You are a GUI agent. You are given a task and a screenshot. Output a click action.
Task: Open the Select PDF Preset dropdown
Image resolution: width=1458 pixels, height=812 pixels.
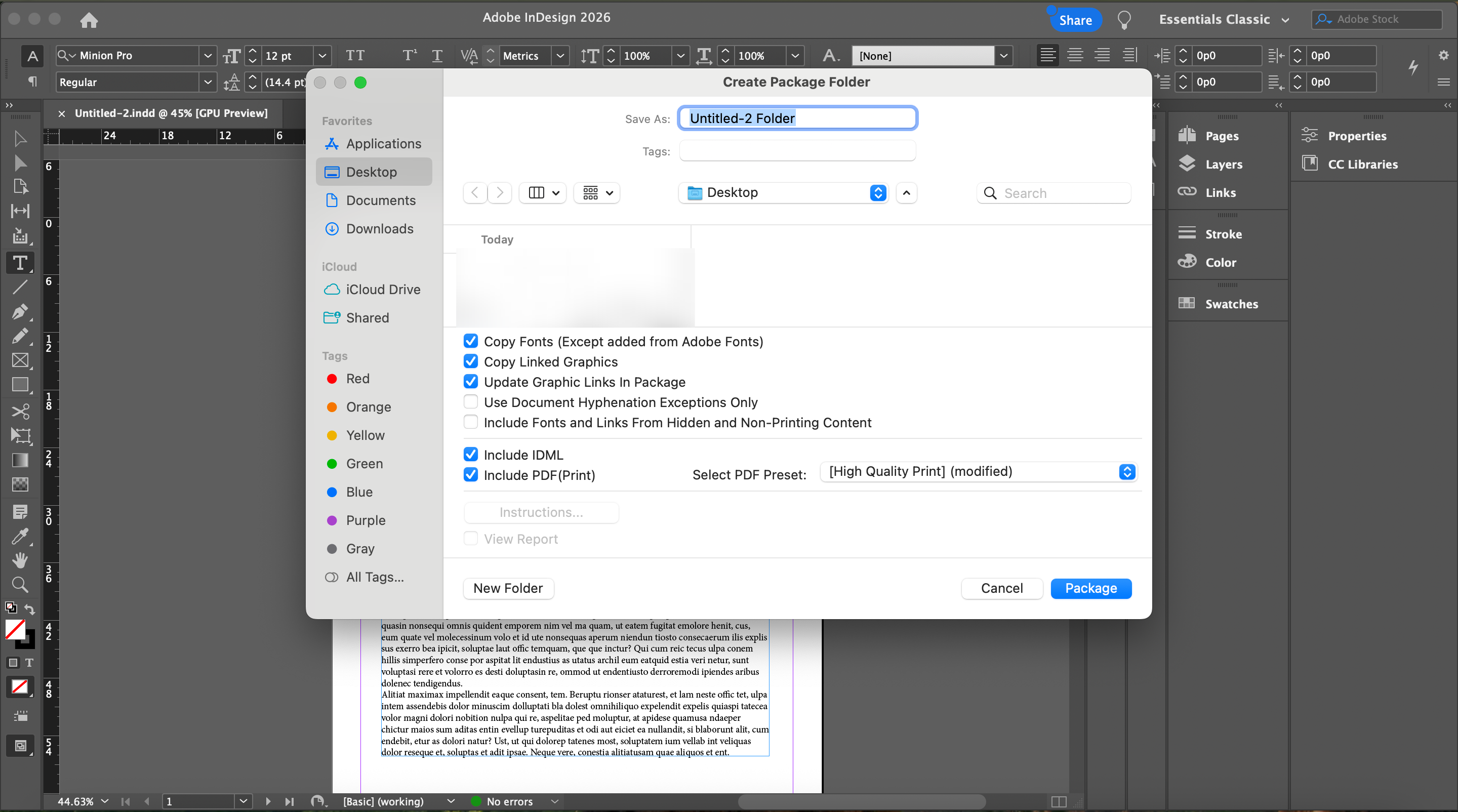978,471
